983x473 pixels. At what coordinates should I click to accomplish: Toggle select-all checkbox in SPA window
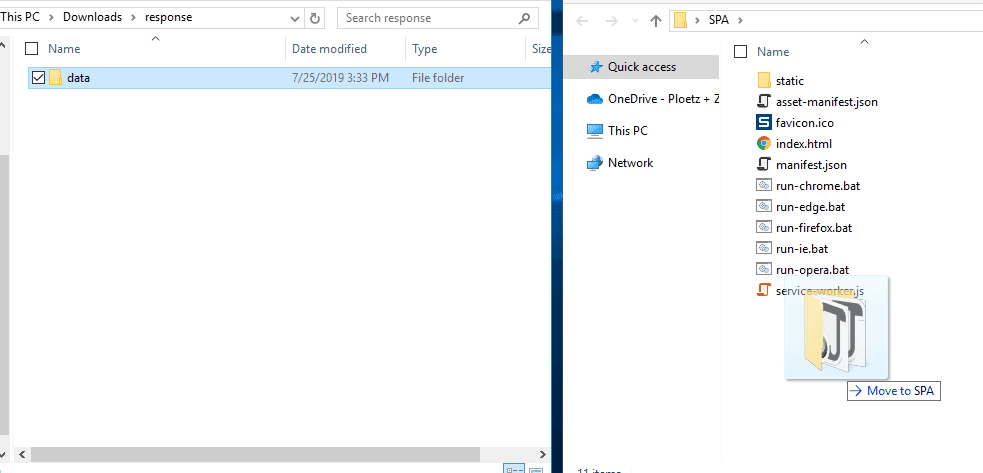click(x=741, y=52)
